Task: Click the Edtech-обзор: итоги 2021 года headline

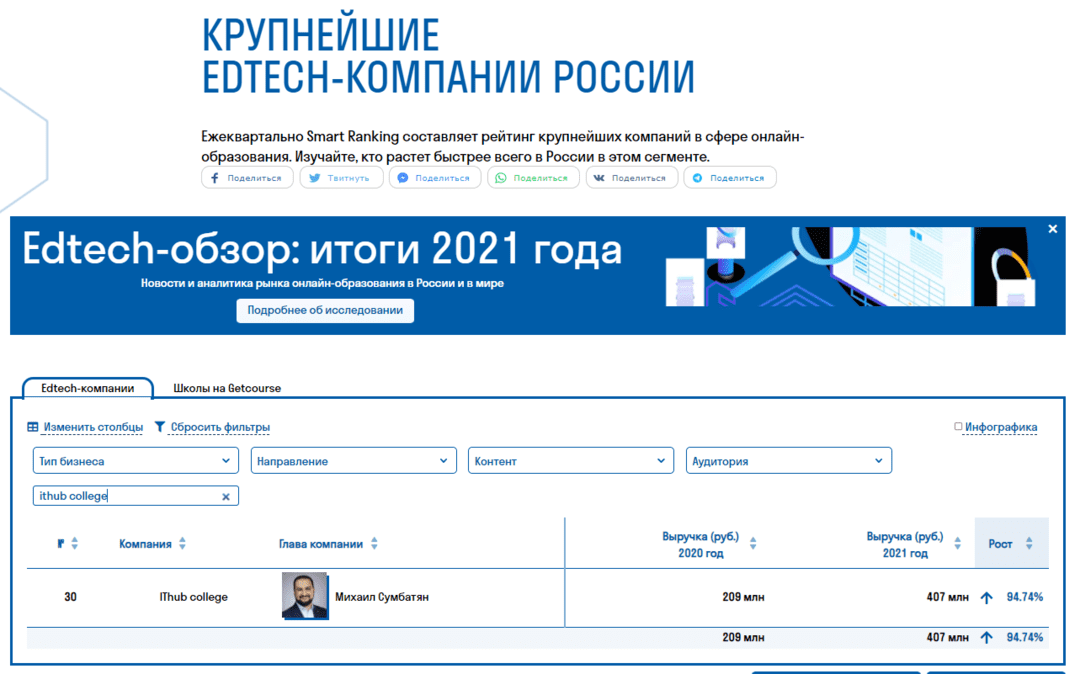Action: click(322, 249)
